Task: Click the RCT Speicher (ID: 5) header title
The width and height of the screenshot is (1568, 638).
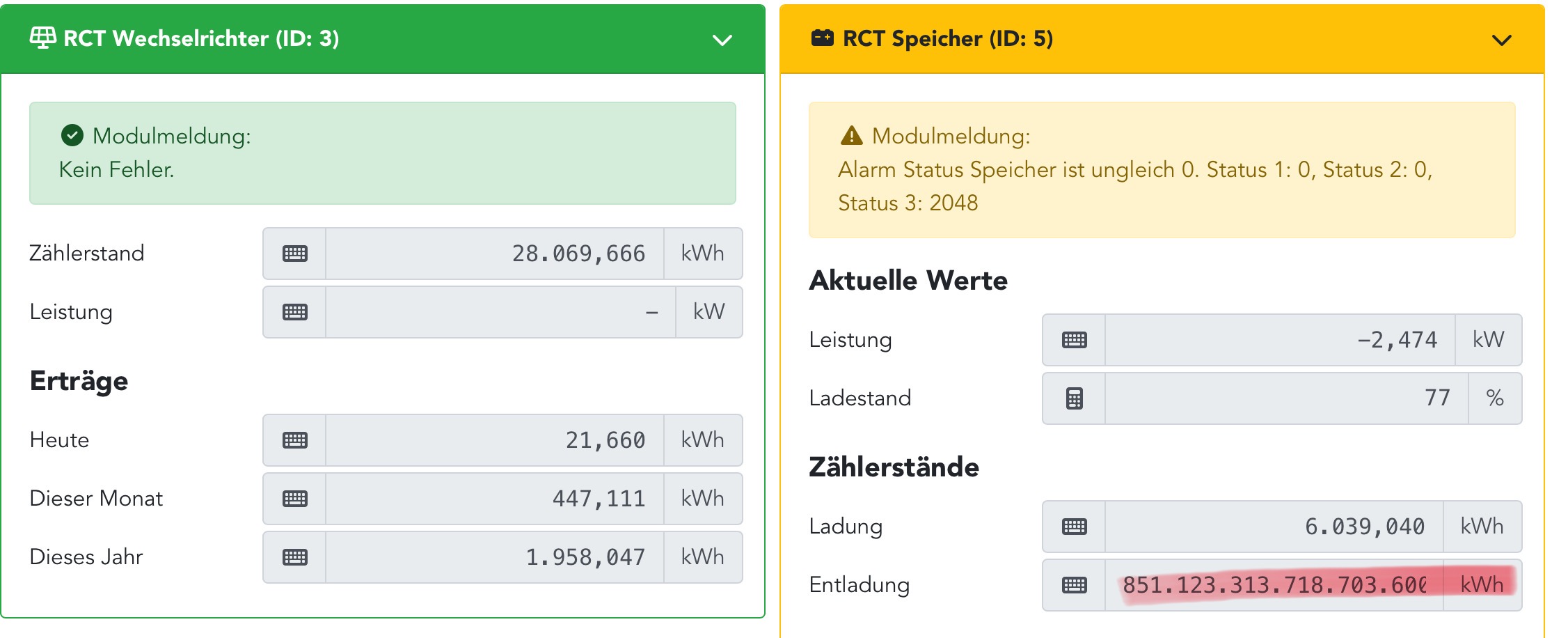Action: pyautogui.click(x=947, y=38)
